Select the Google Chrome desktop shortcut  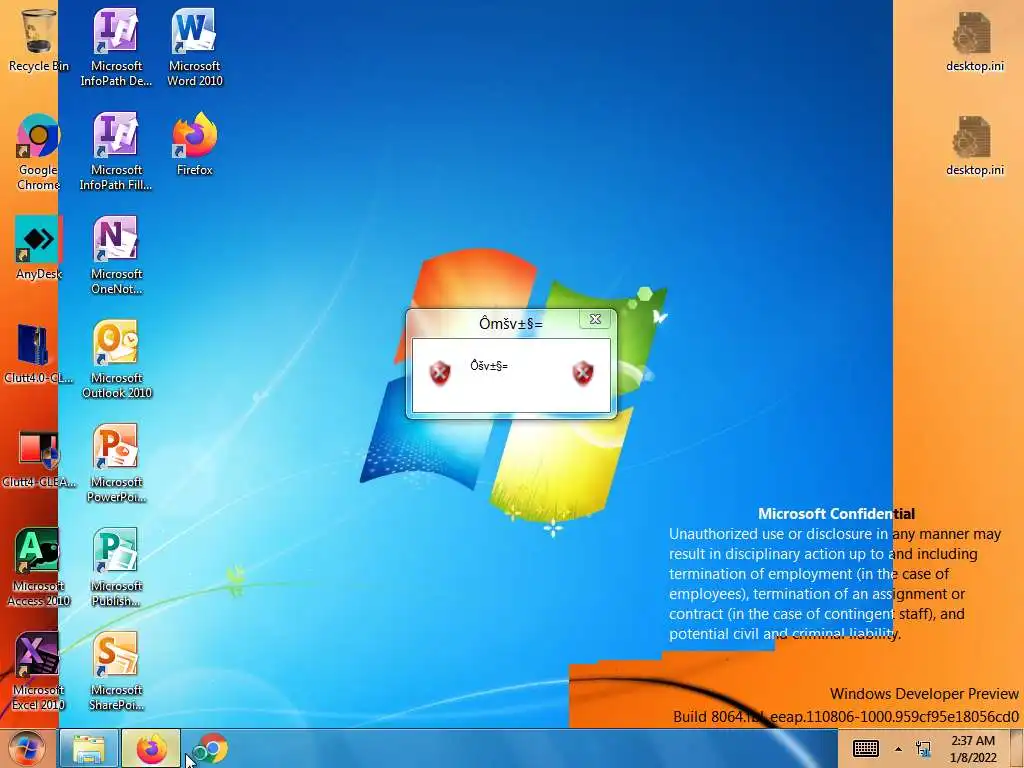(x=39, y=152)
